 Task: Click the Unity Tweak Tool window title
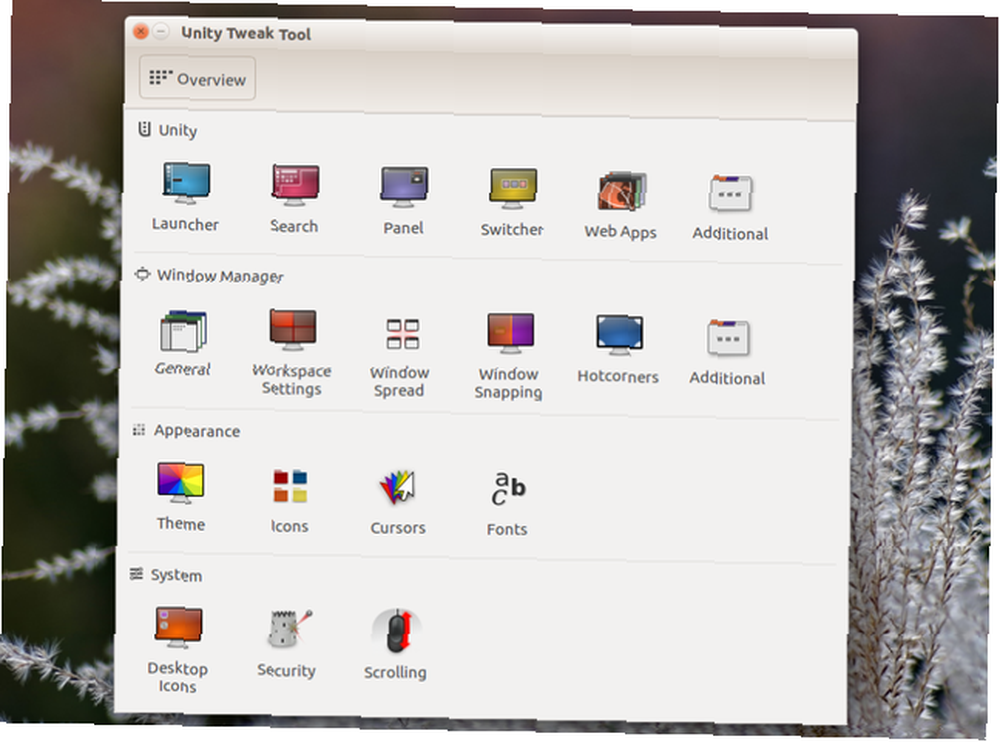click(246, 33)
